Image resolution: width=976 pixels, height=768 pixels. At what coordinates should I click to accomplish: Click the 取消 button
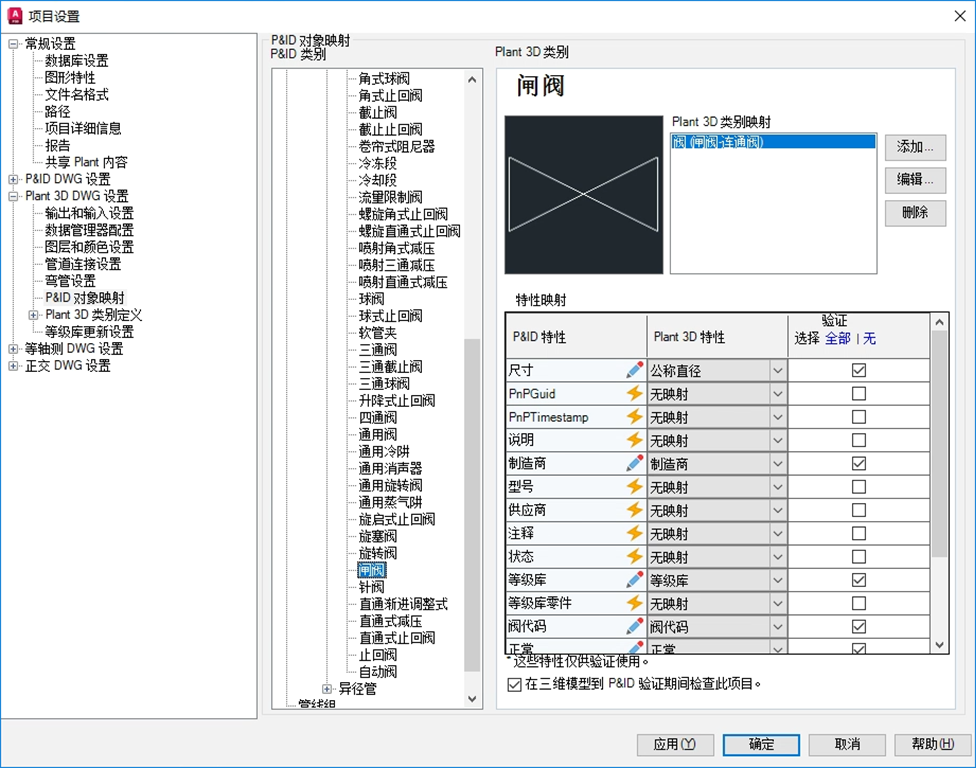pos(847,744)
